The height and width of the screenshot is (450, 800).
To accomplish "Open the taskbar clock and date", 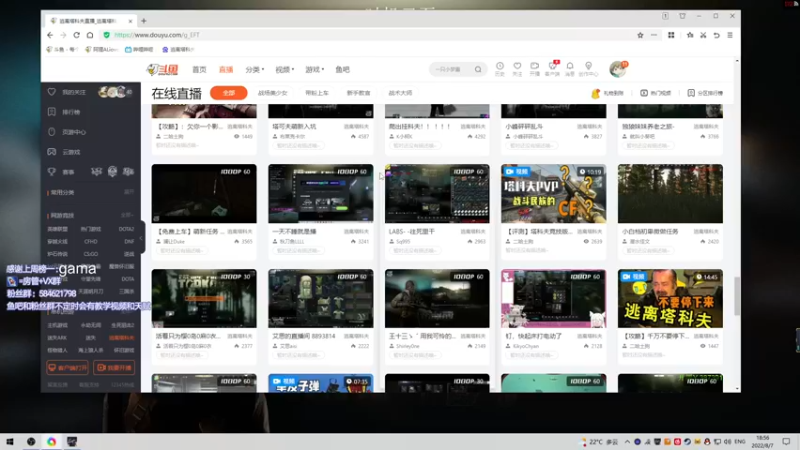I will coord(762,442).
